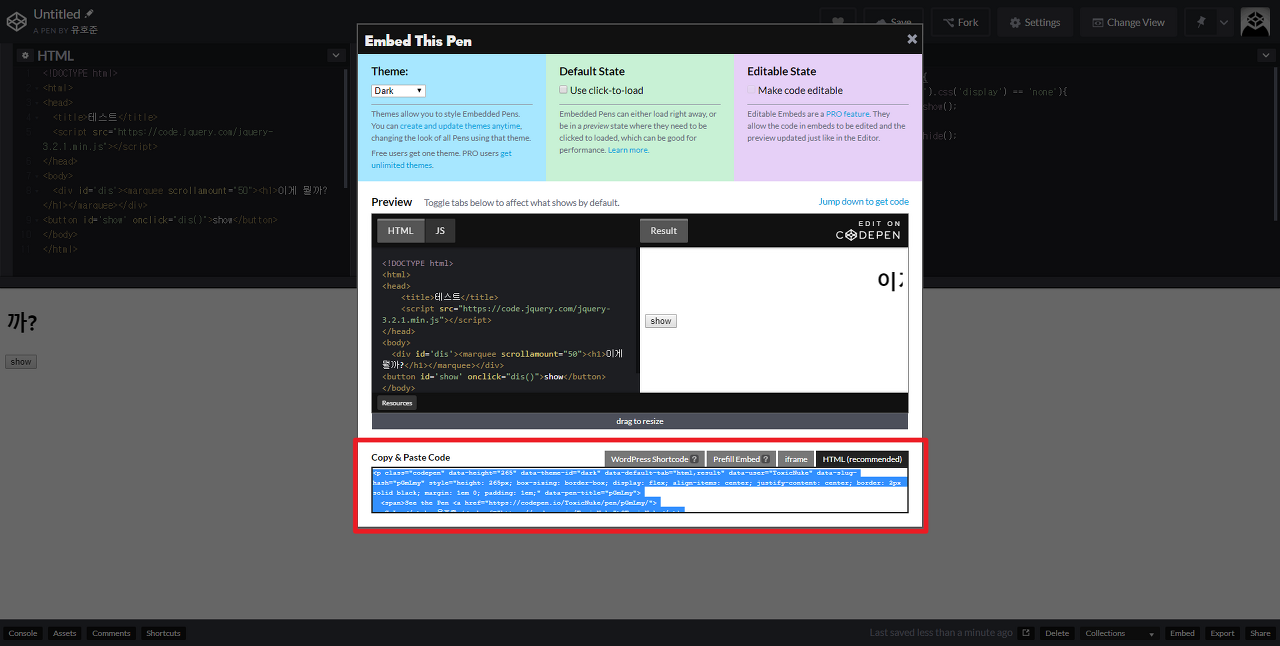Click Jump down to get code
Screen dimensions: 1280x646
pyautogui.click(x=864, y=202)
